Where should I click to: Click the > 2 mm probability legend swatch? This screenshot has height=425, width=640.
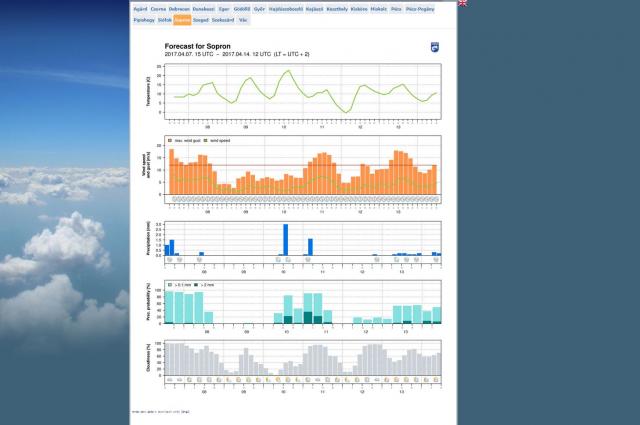point(196,285)
